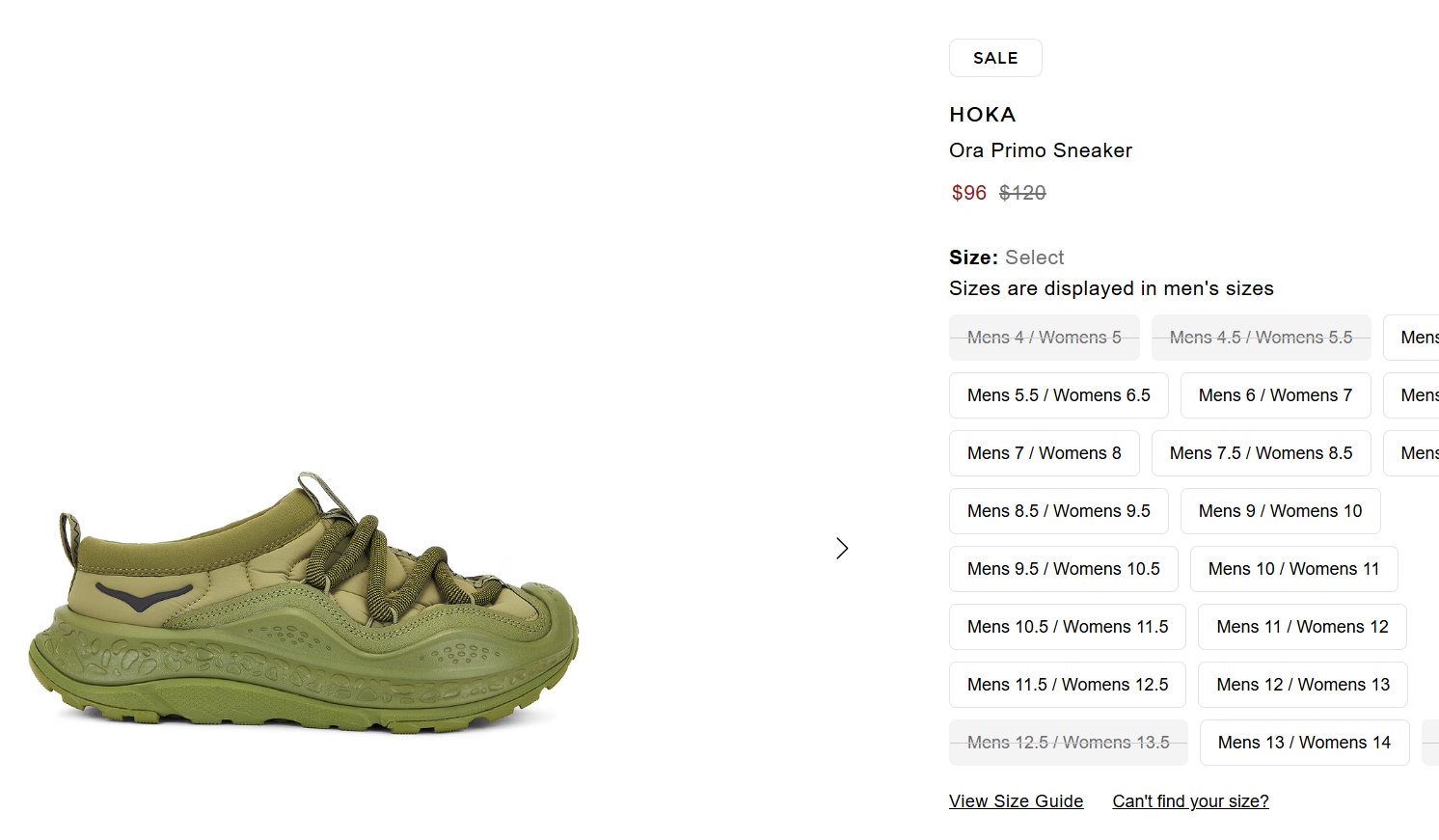Click the green Ora Primo sneaker image

tap(304, 603)
